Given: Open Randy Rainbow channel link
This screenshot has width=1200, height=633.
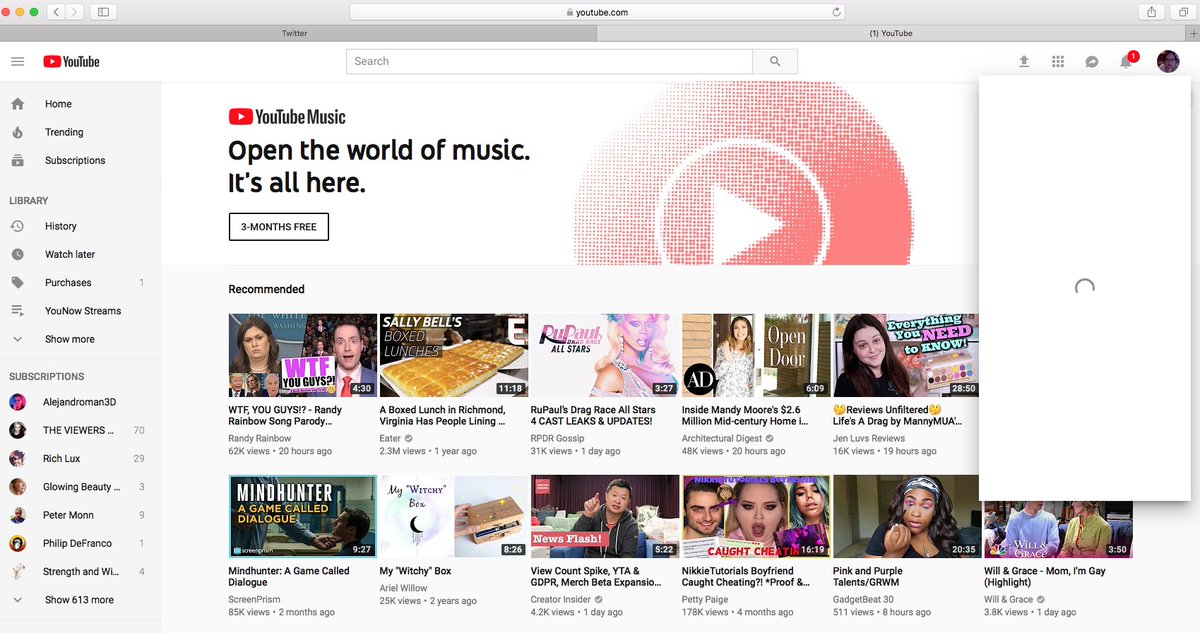Looking at the screenshot, I should pyautogui.click(x=262, y=438).
